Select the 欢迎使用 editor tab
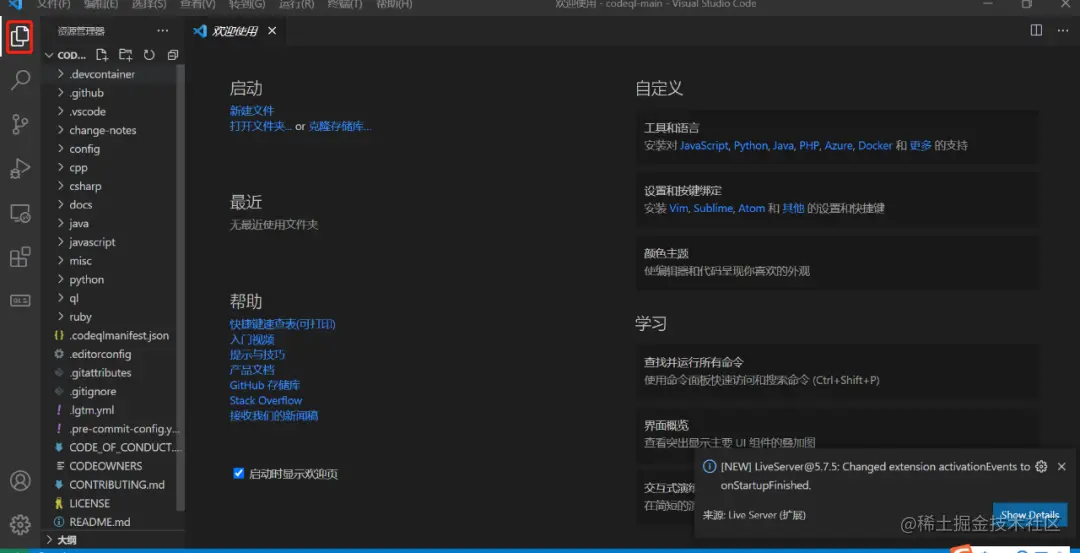Image resolution: width=1080 pixels, height=553 pixels. tap(238, 31)
